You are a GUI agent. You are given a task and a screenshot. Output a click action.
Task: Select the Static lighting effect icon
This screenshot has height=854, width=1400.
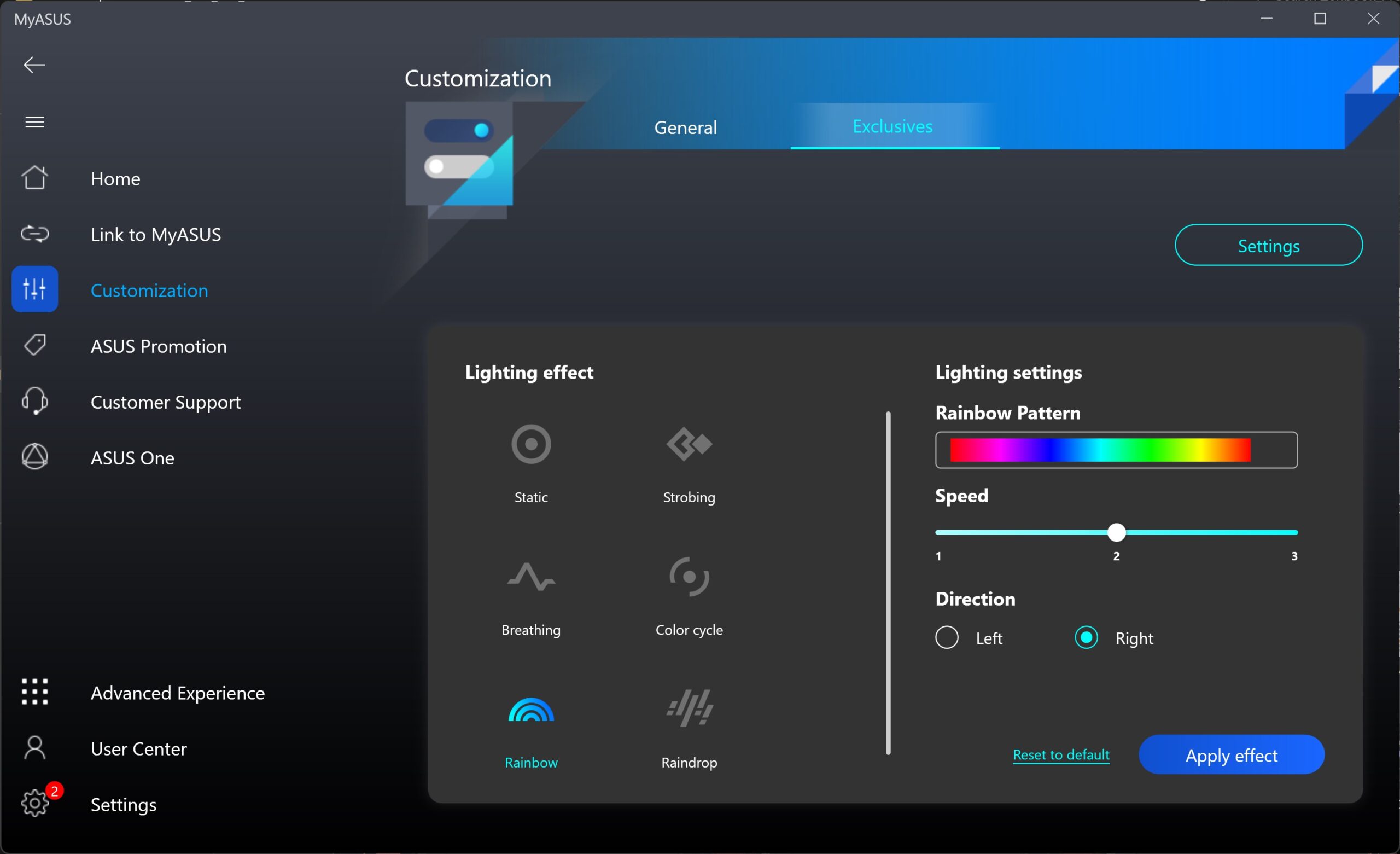click(530, 444)
